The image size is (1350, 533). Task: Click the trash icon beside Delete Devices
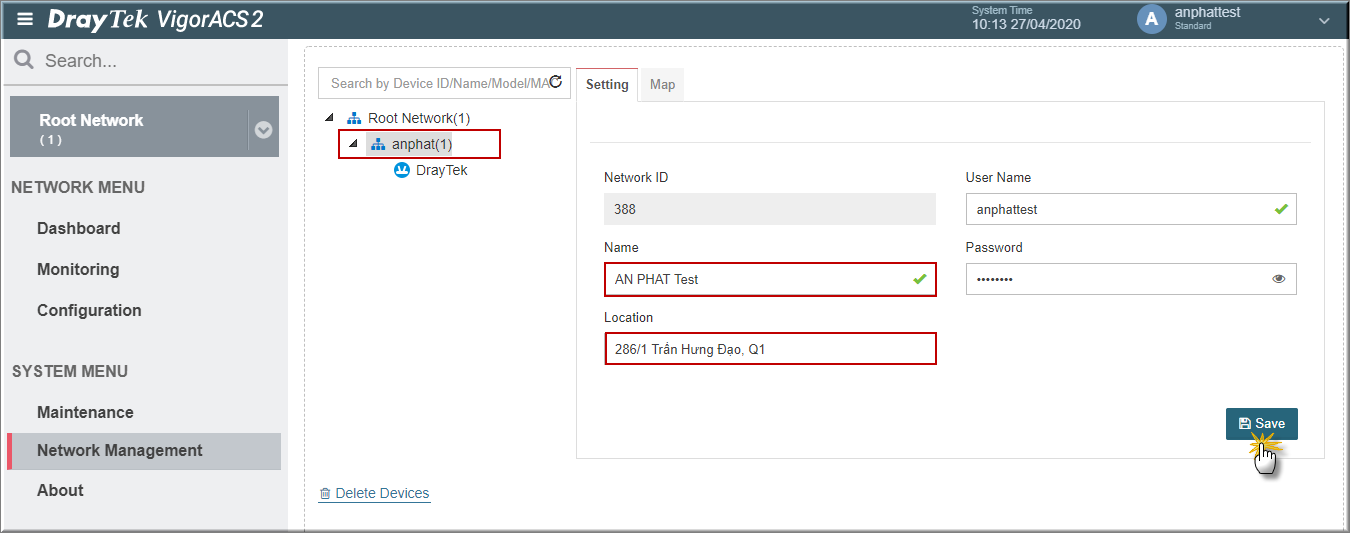[325, 494]
